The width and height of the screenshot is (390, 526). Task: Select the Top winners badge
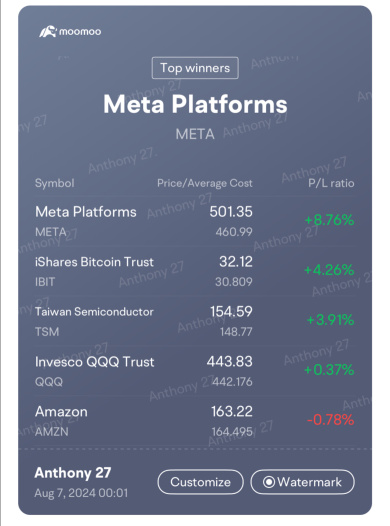[x=195, y=68]
